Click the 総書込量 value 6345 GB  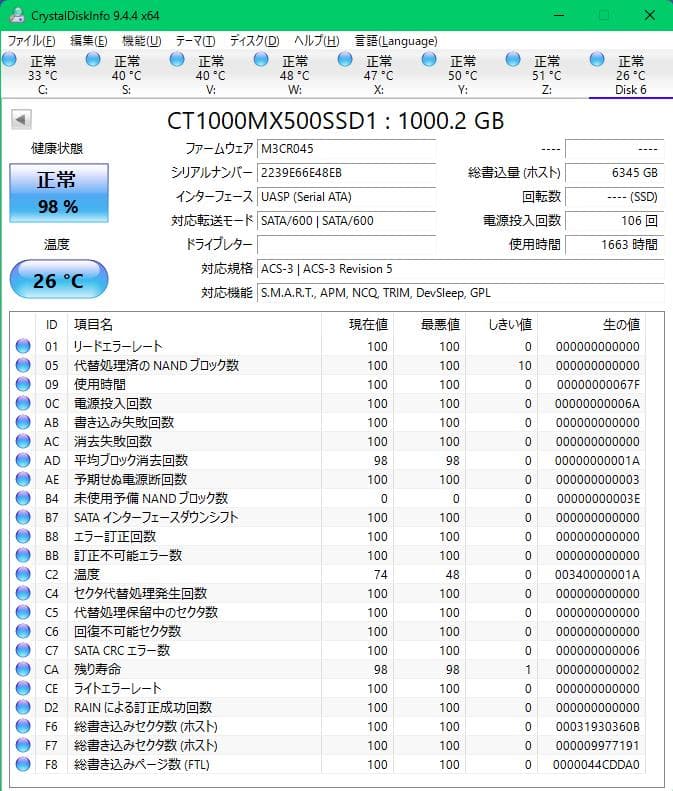tap(614, 173)
